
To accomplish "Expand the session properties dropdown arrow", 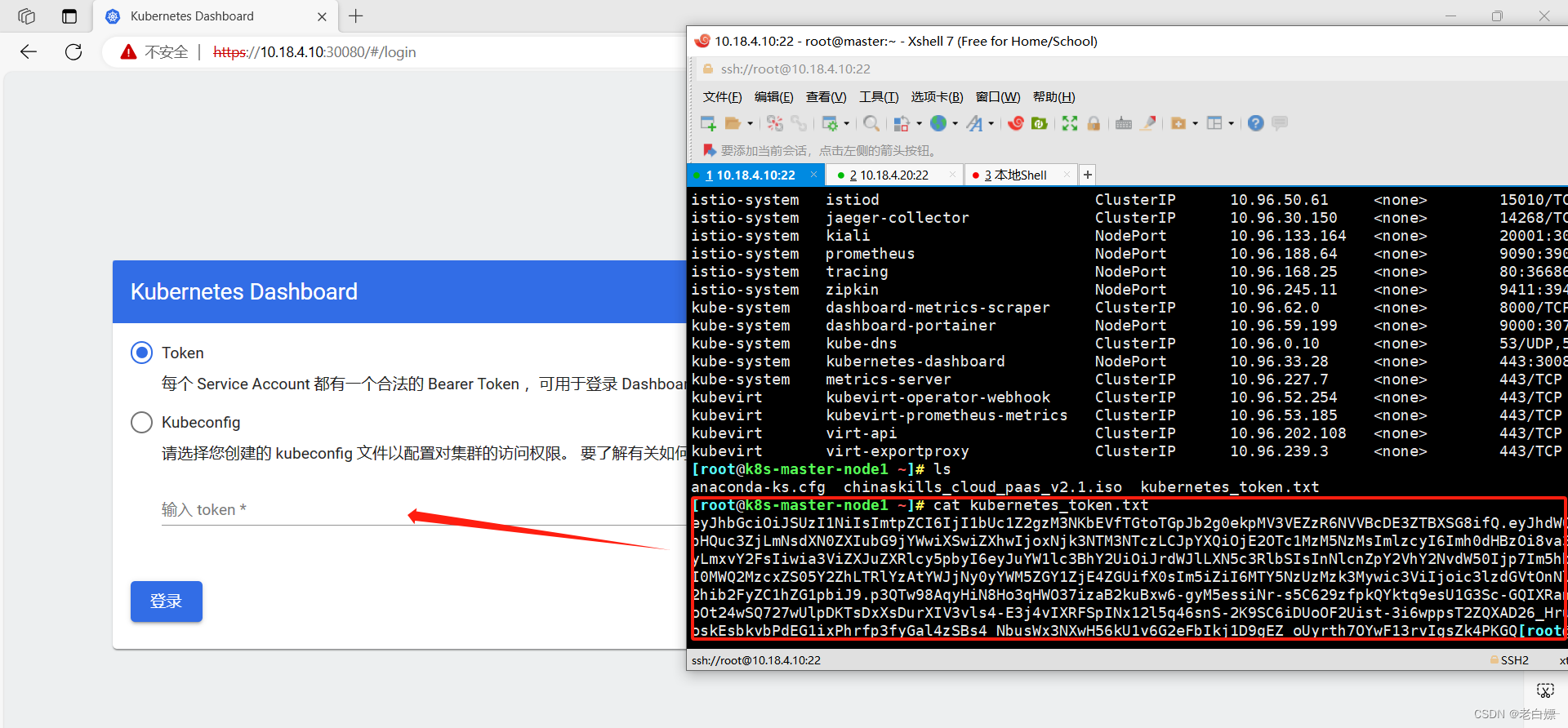I will [x=846, y=123].
